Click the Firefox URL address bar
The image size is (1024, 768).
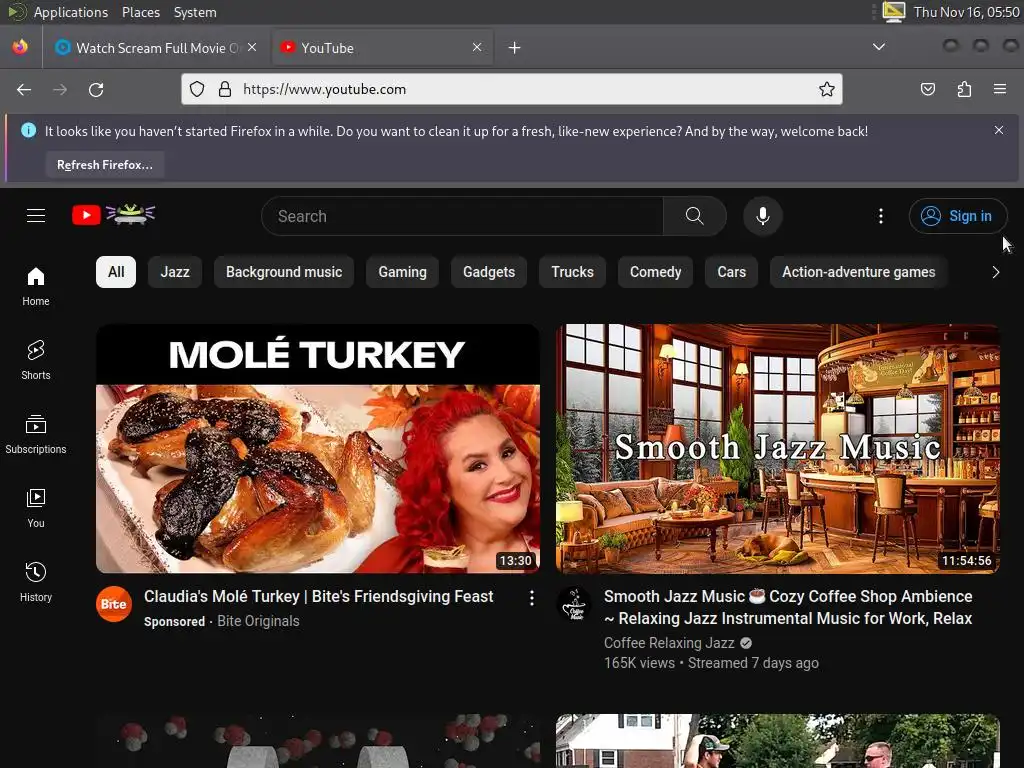click(x=512, y=89)
